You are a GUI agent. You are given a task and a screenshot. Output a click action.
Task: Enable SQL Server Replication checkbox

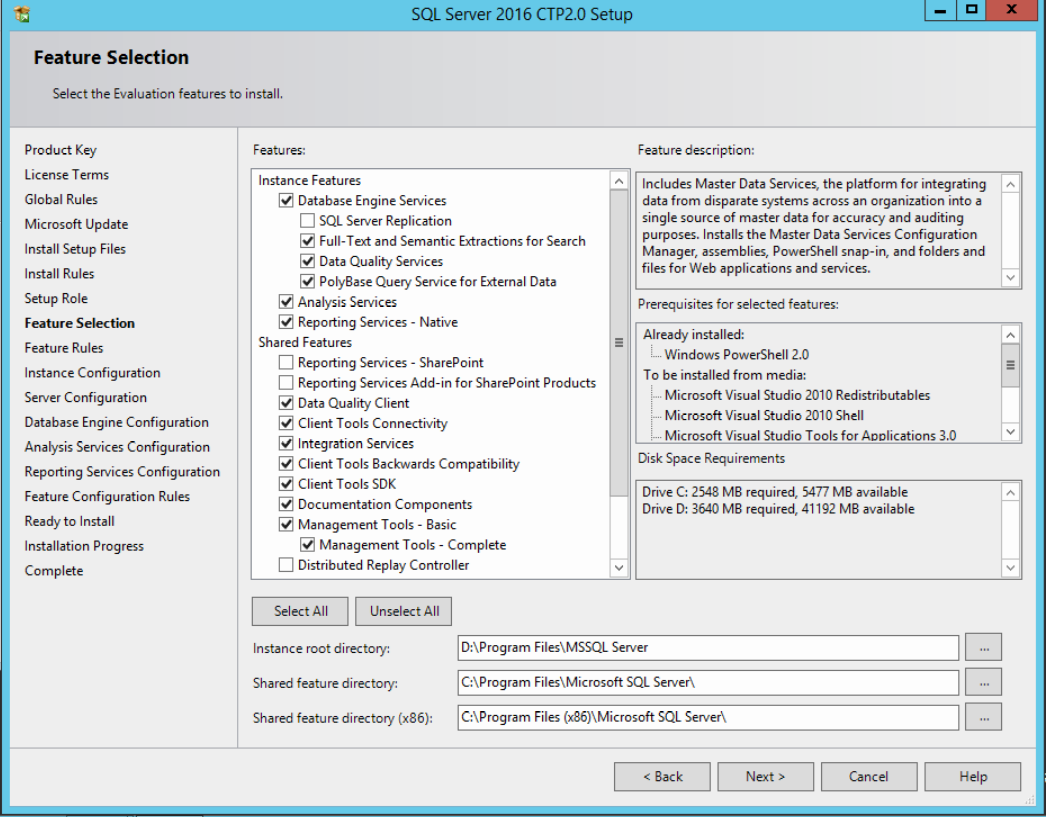coord(308,221)
